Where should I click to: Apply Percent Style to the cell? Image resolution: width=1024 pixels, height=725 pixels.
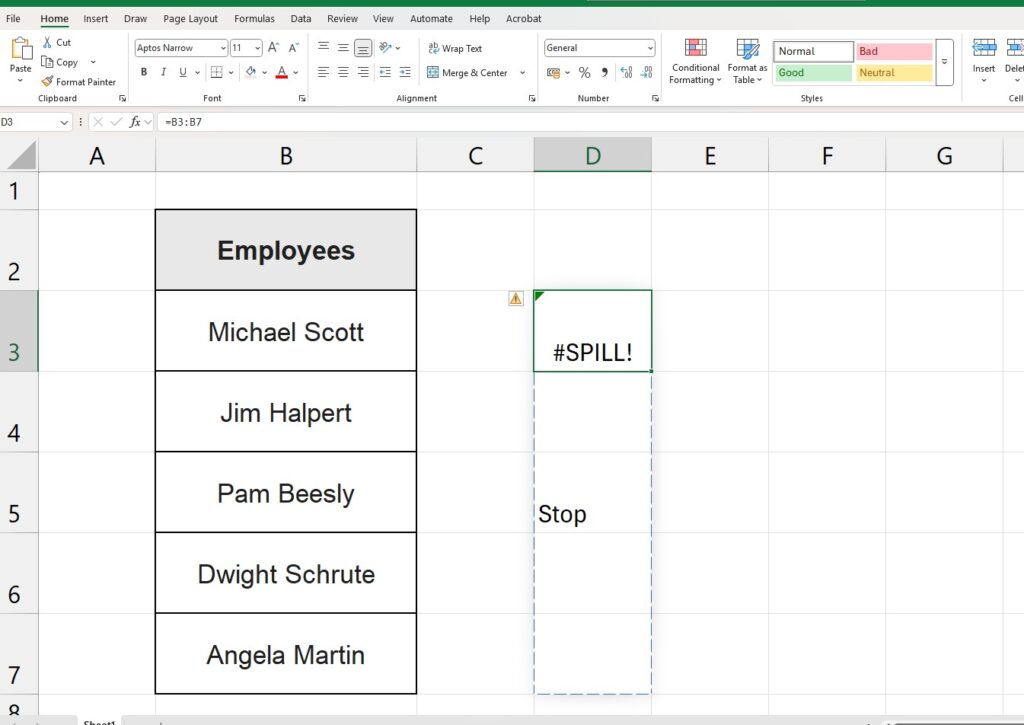tap(585, 72)
